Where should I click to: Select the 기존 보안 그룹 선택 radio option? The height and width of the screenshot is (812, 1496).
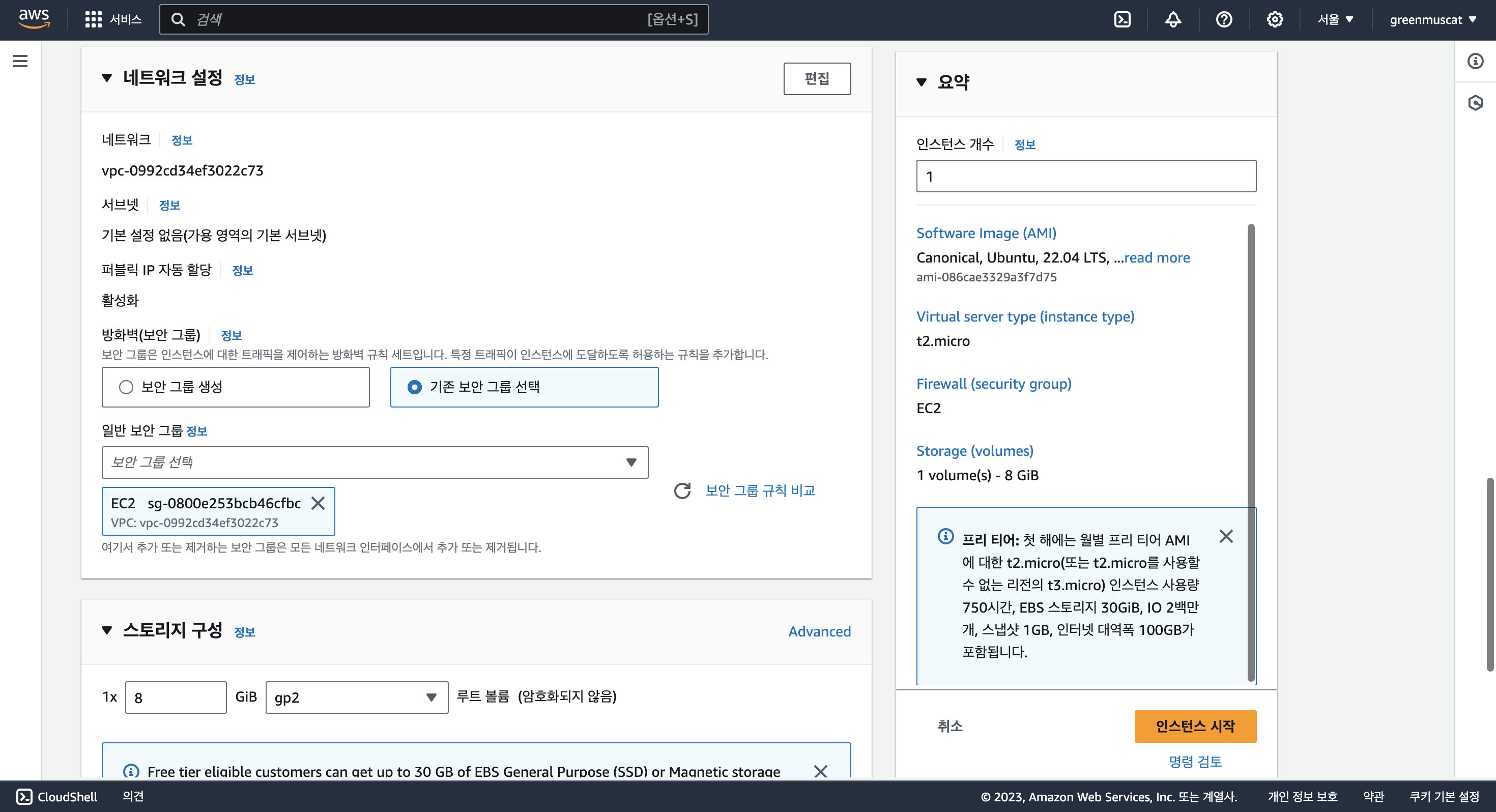coord(414,387)
